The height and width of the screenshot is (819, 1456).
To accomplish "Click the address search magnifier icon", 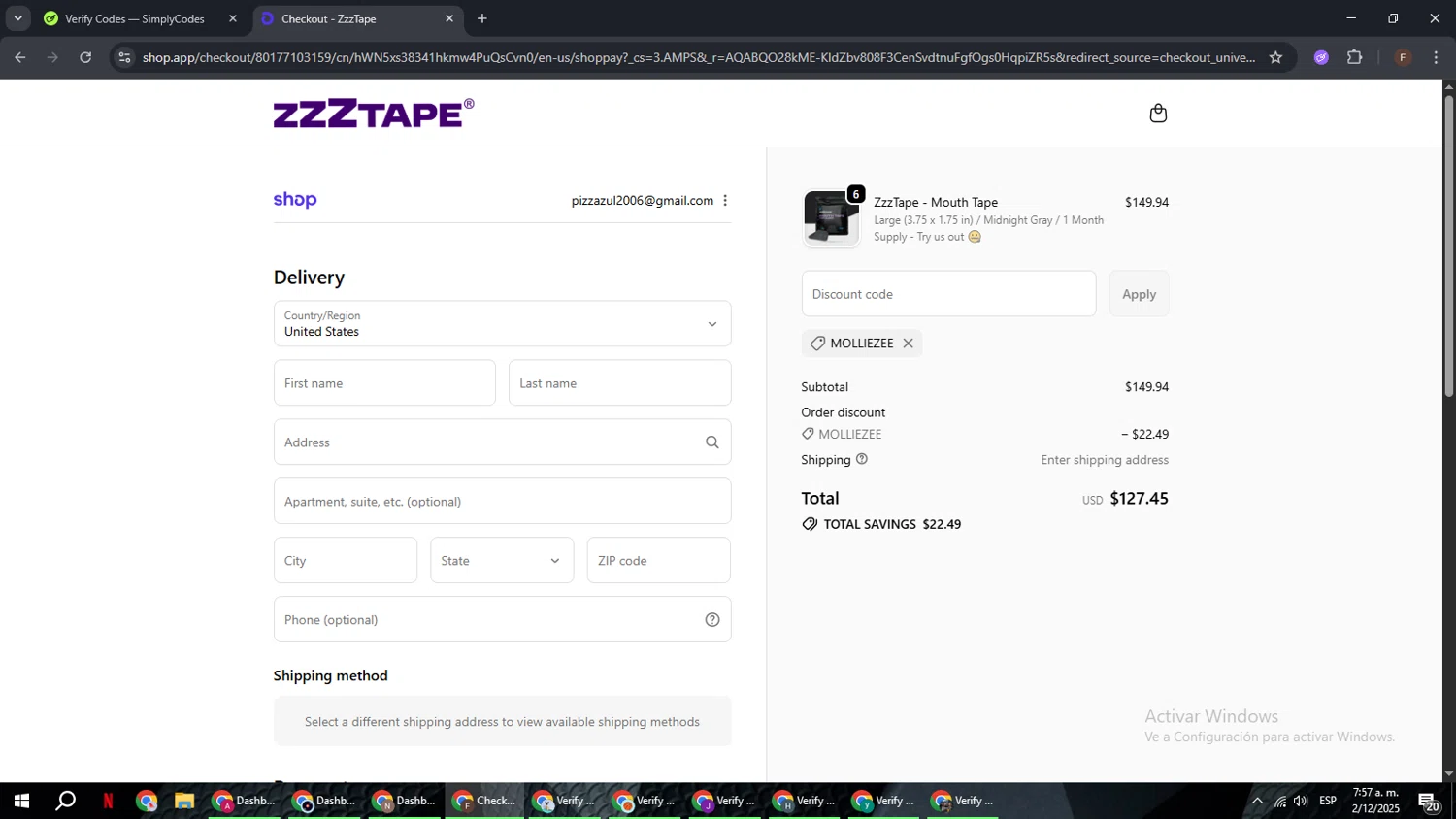I will [711, 442].
